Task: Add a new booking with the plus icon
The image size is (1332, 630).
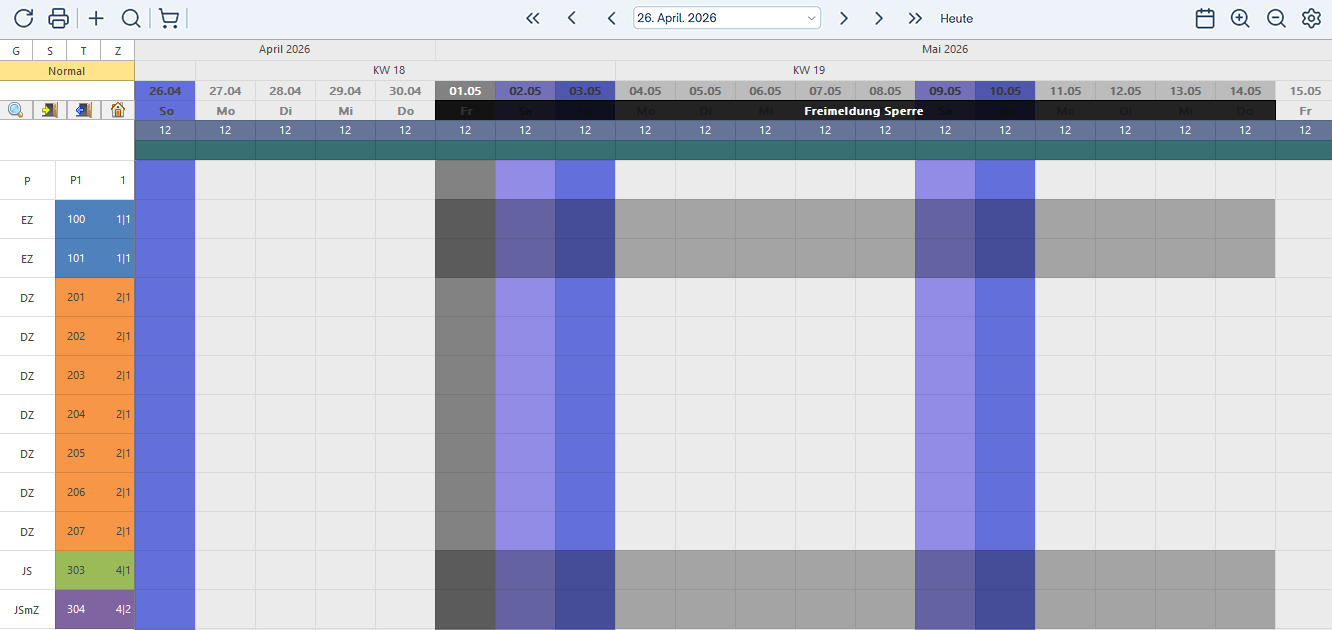Action: pos(96,18)
